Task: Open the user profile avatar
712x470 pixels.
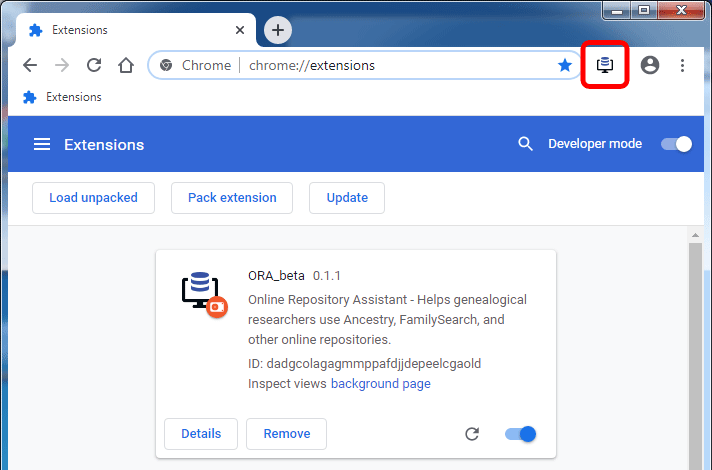Action: point(650,65)
